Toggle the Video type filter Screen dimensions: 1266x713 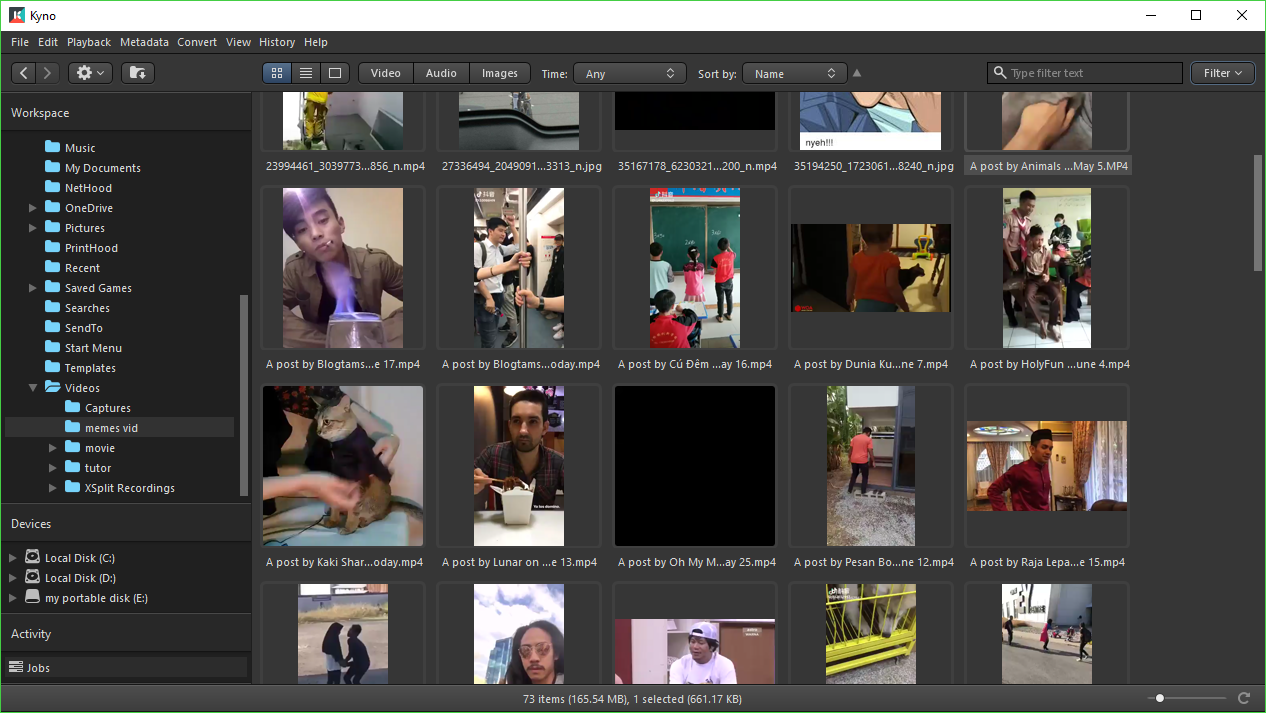coord(386,73)
